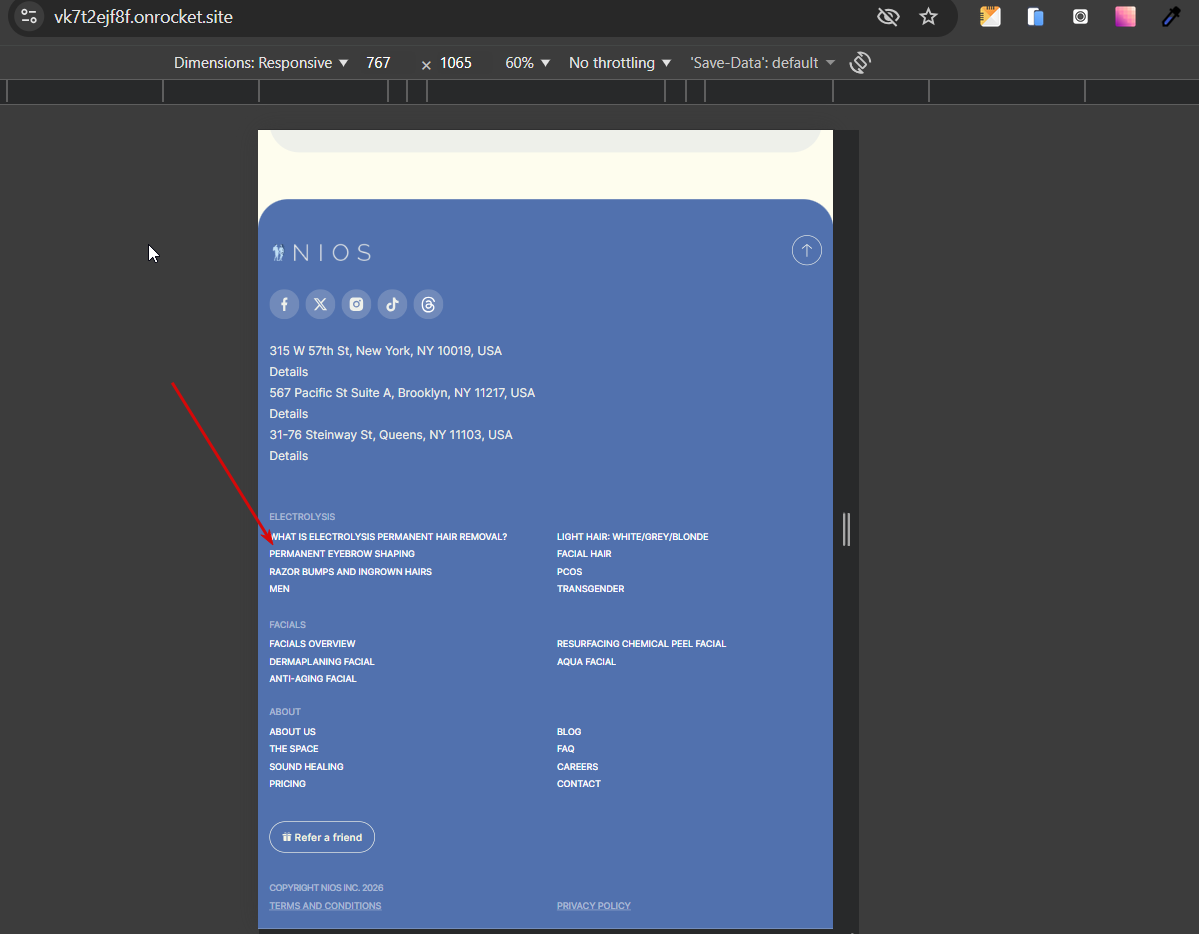Image resolution: width=1199 pixels, height=934 pixels.
Task: Open the blue document extension icon
Action: 1035,17
